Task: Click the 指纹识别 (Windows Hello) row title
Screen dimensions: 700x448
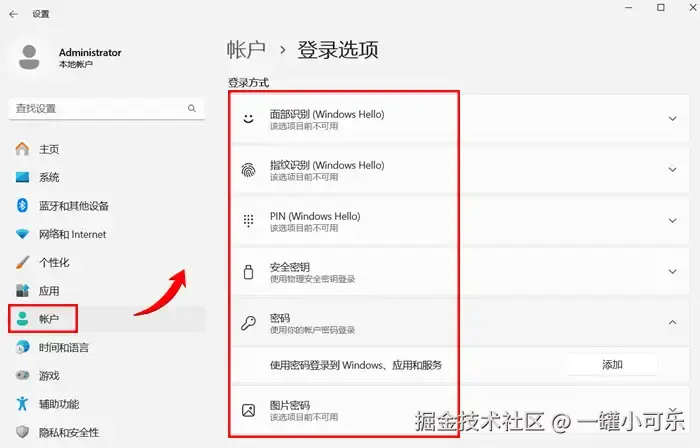Action: pyautogui.click(x=327, y=165)
